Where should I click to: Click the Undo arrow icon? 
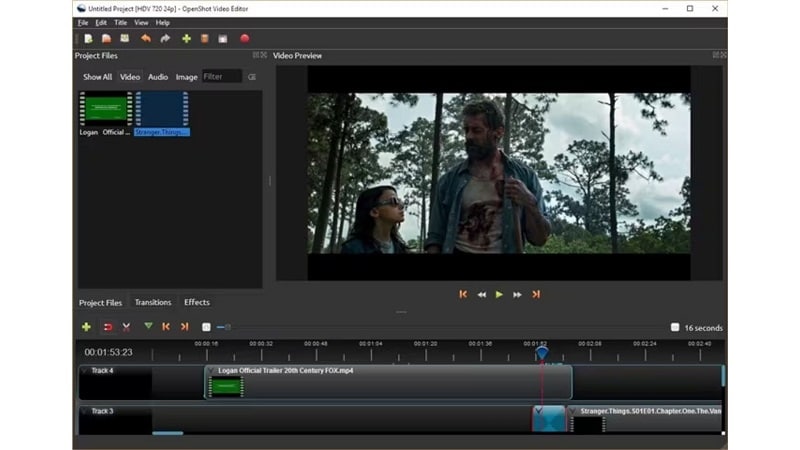[146, 38]
